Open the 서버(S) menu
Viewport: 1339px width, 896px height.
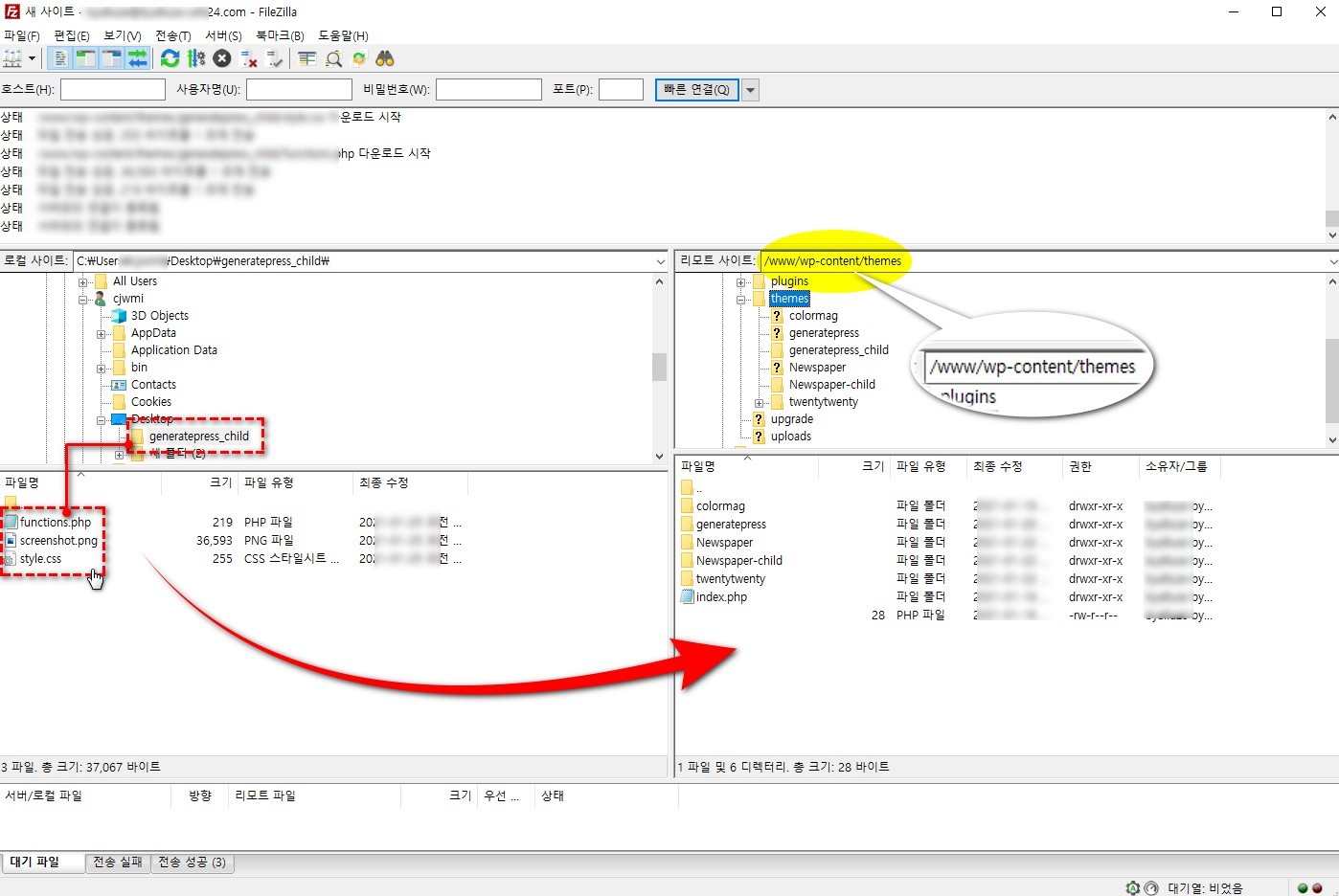(x=223, y=35)
